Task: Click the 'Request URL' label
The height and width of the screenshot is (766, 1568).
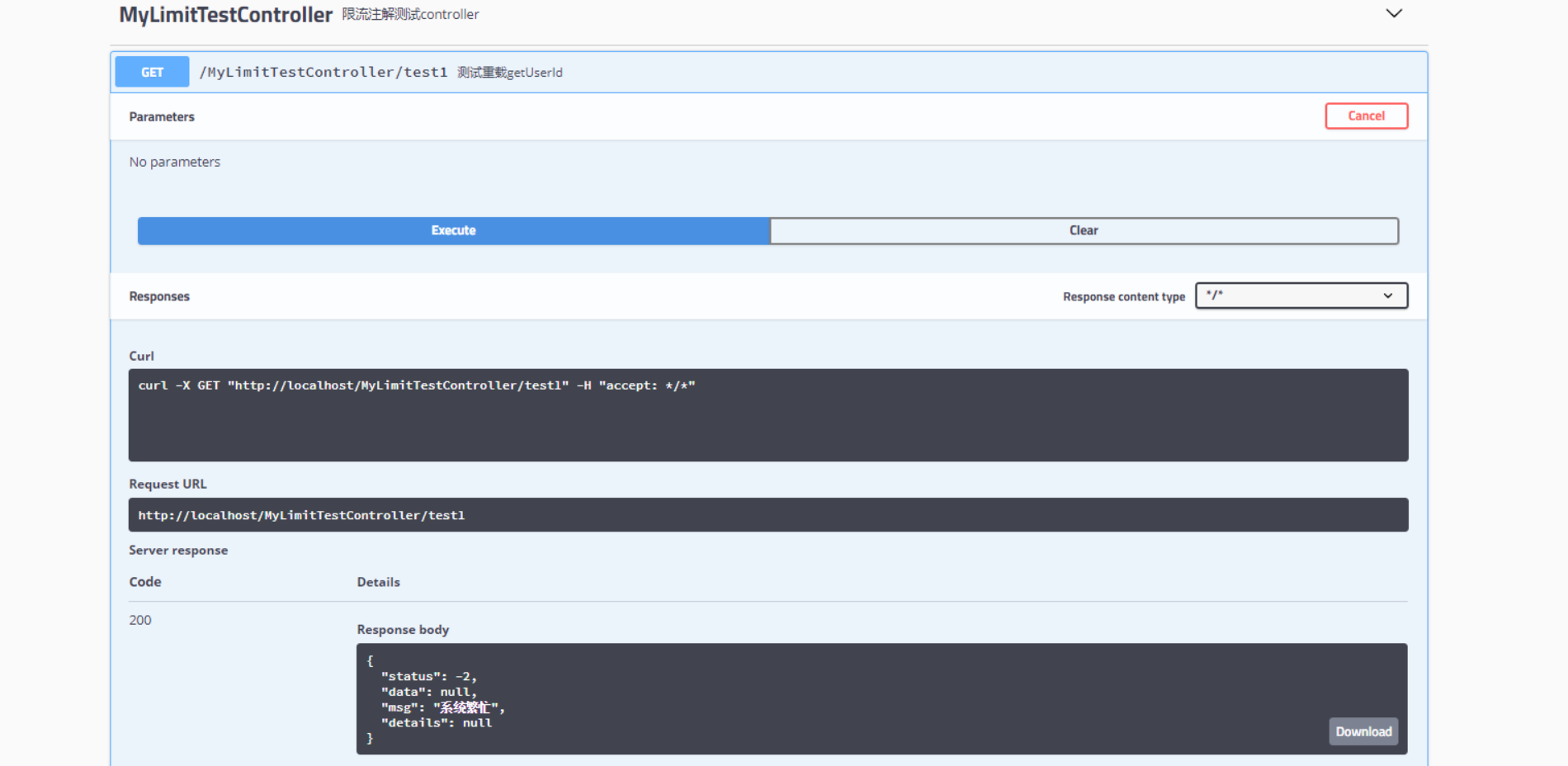Action: point(168,484)
